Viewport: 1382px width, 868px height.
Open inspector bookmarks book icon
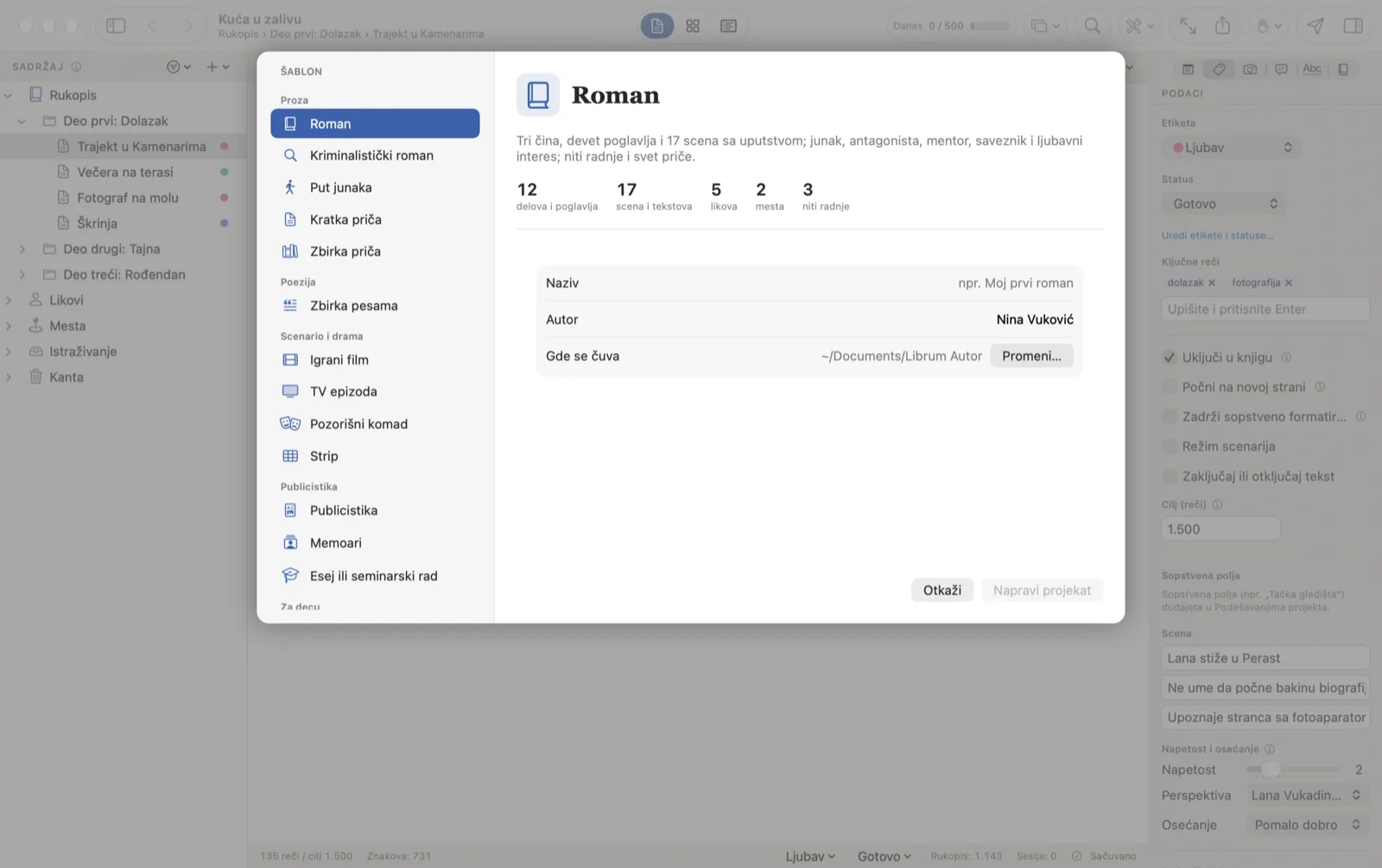pyautogui.click(x=1343, y=69)
